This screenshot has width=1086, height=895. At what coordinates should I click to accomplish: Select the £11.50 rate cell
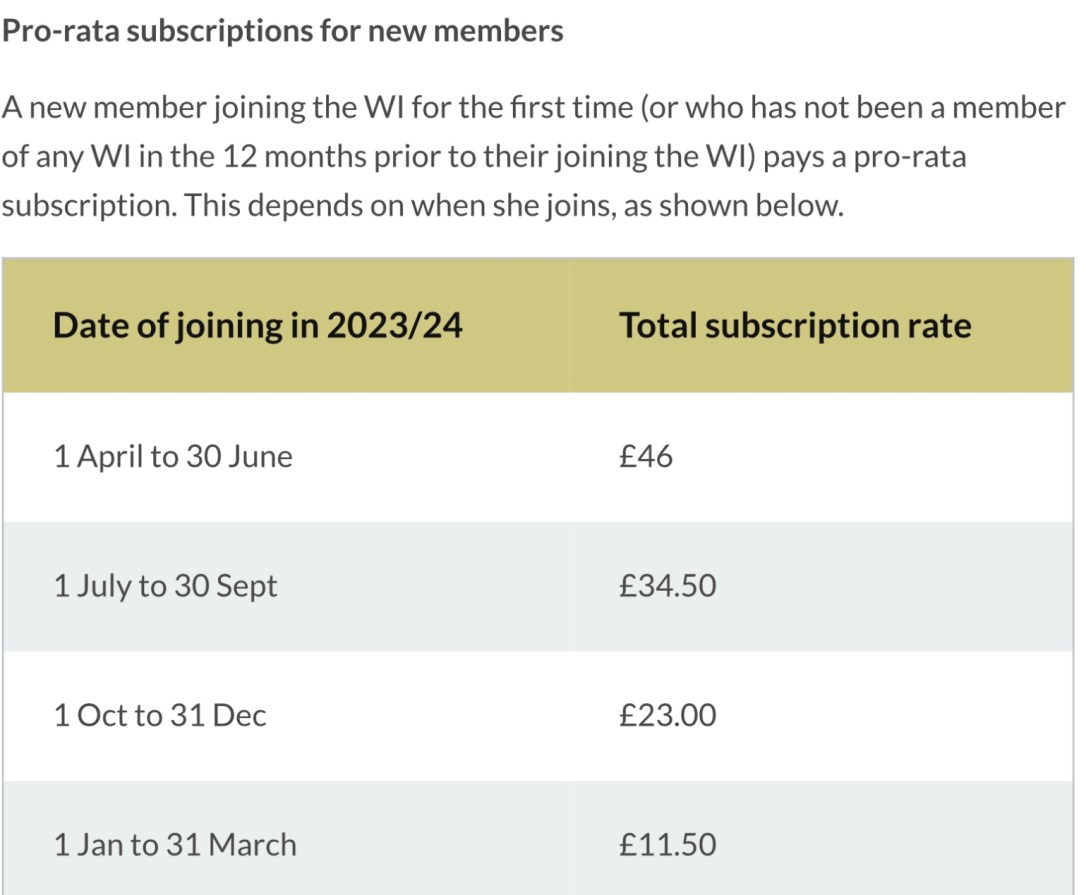click(668, 845)
